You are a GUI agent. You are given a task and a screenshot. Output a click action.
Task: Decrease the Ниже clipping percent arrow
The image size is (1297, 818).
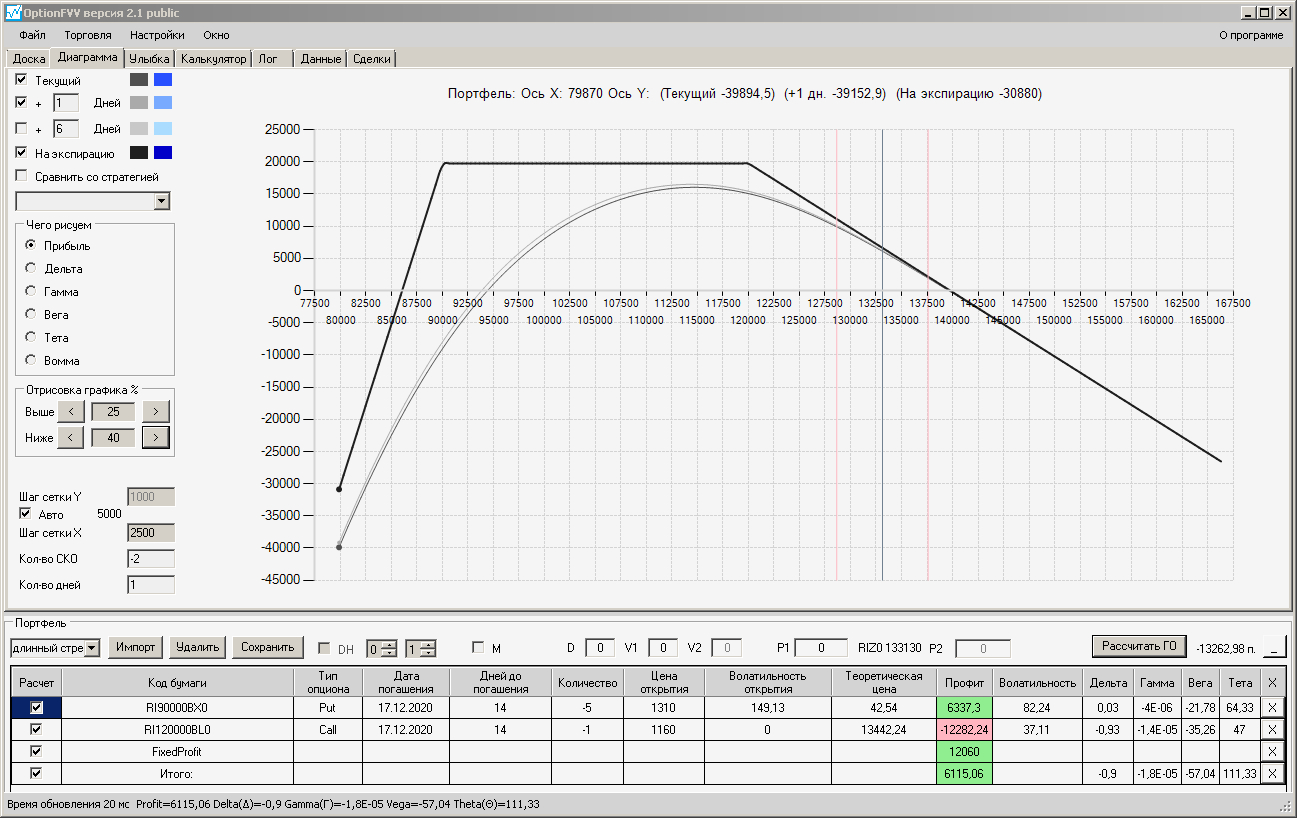(70, 437)
